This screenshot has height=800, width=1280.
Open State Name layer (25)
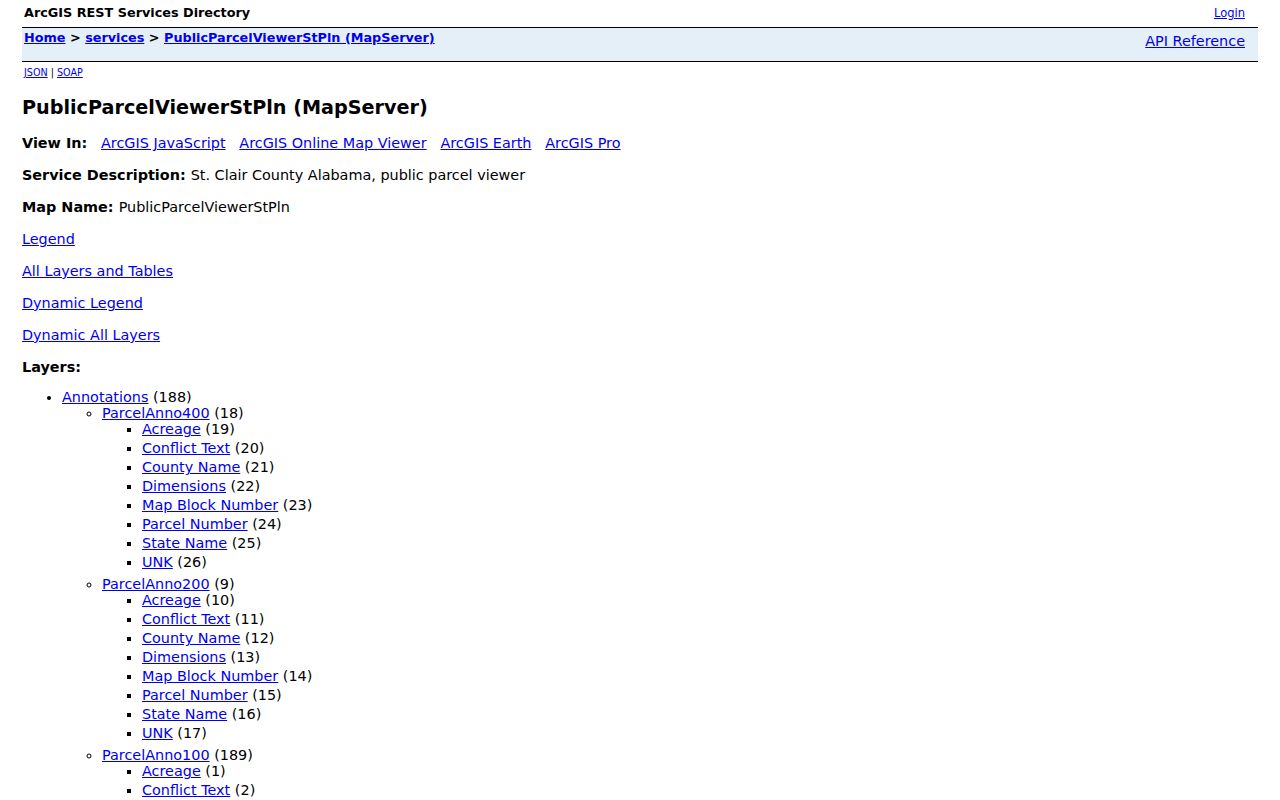point(184,543)
